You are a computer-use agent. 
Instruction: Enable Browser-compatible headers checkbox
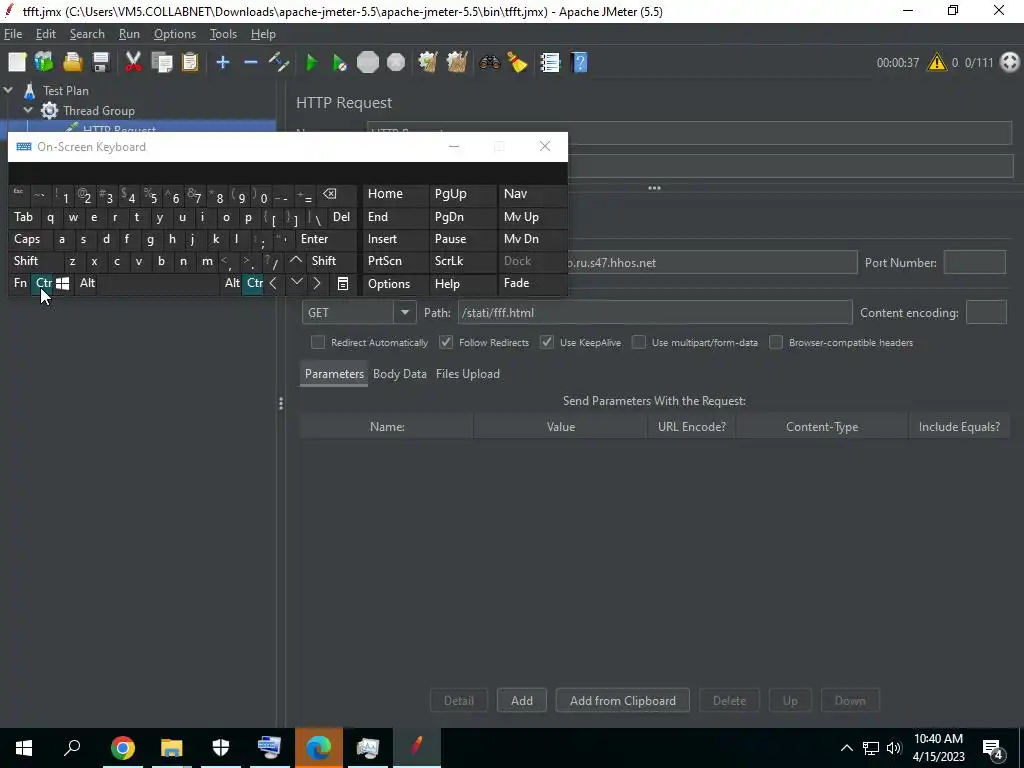[x=776, y=342]
